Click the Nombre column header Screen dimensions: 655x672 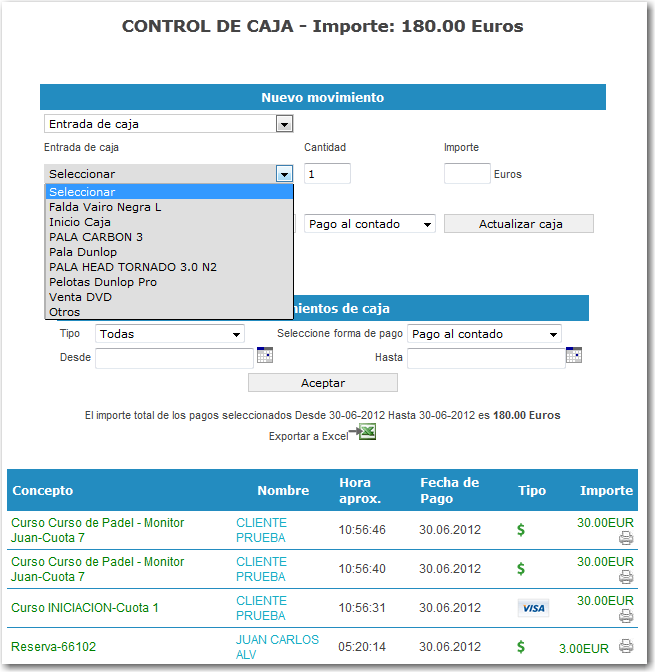click(x=283, y=490)
